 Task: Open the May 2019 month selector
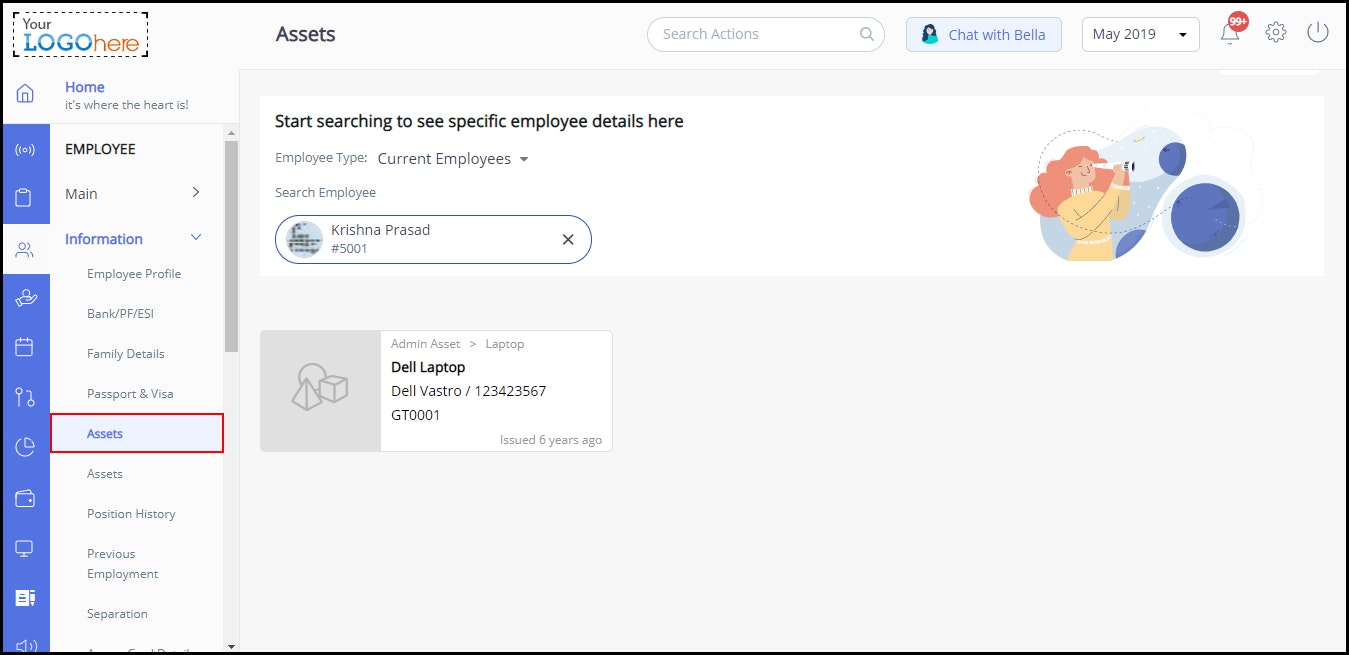pos(1140,33)
